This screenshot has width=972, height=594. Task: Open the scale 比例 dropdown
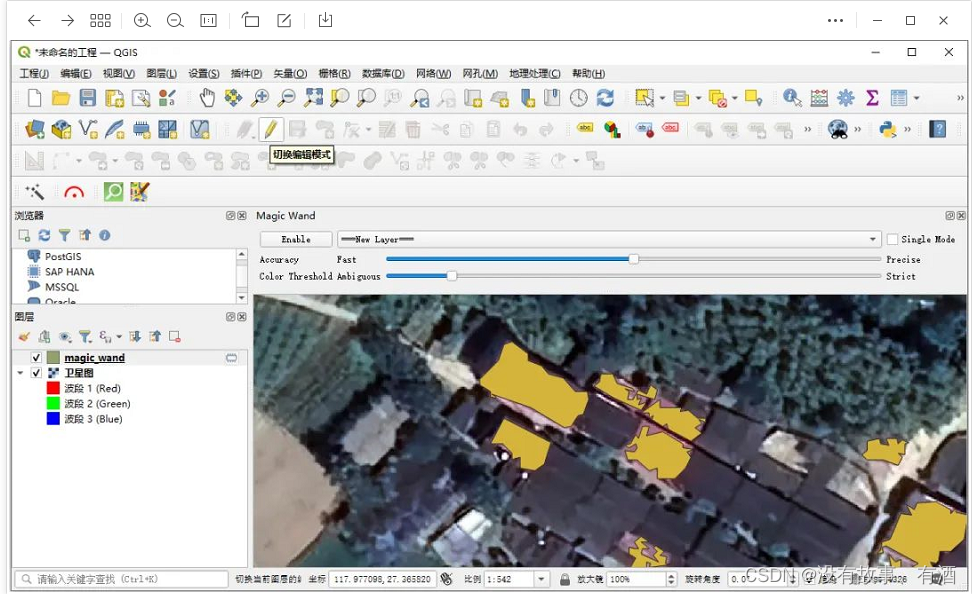click(x=542, y=579)
